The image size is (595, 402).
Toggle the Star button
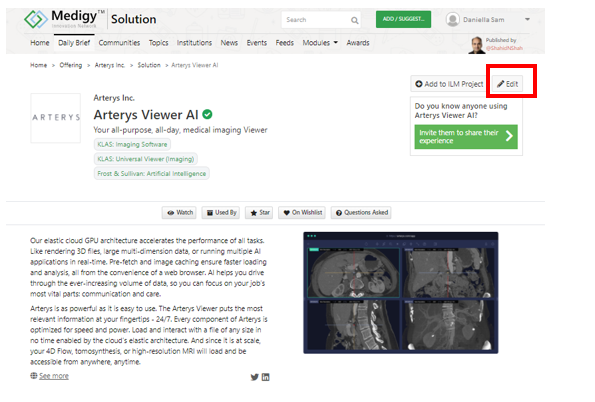coord(260,213)
